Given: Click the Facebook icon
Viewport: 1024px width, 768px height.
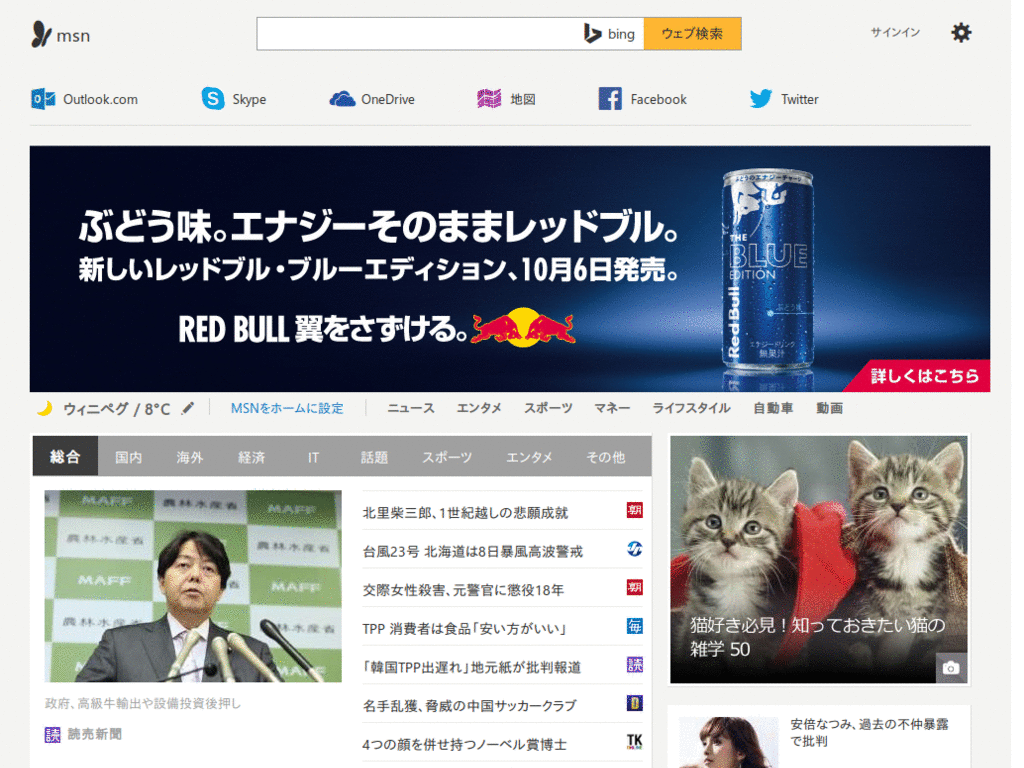Looking at the screenshot, I should pyautogui.click(x=610, y=99).
